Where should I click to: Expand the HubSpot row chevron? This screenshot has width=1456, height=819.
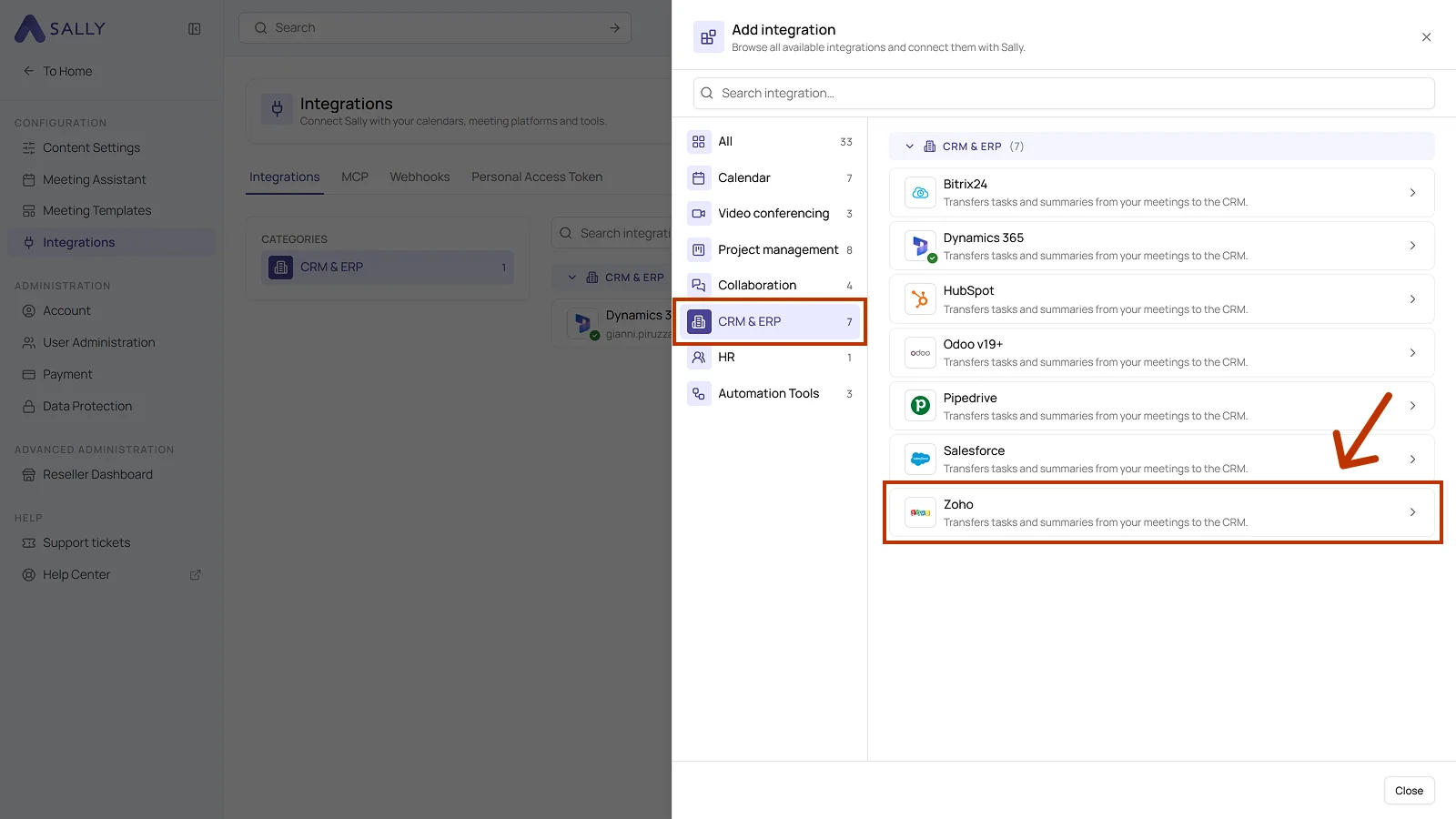point(1412,299)
